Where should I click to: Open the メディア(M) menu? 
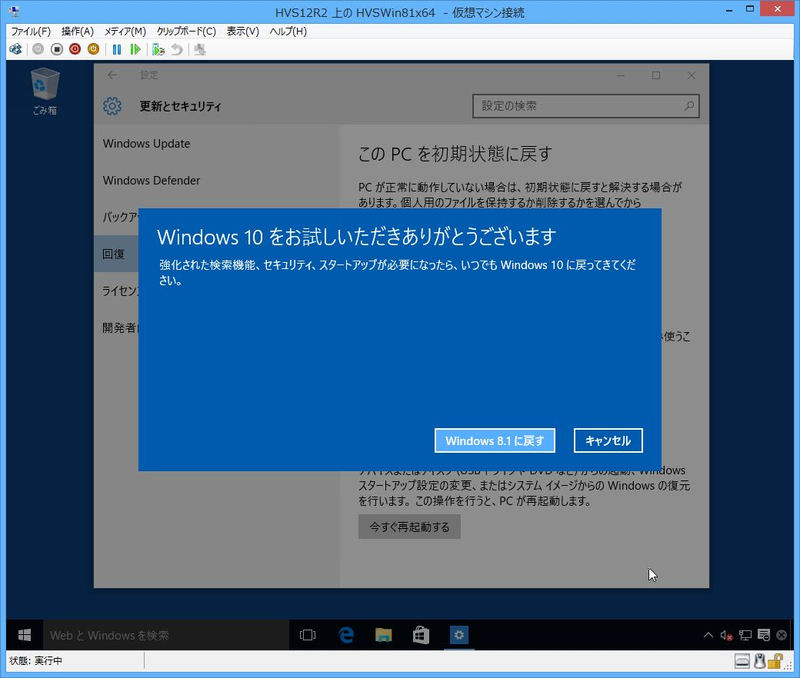[125, 32]
